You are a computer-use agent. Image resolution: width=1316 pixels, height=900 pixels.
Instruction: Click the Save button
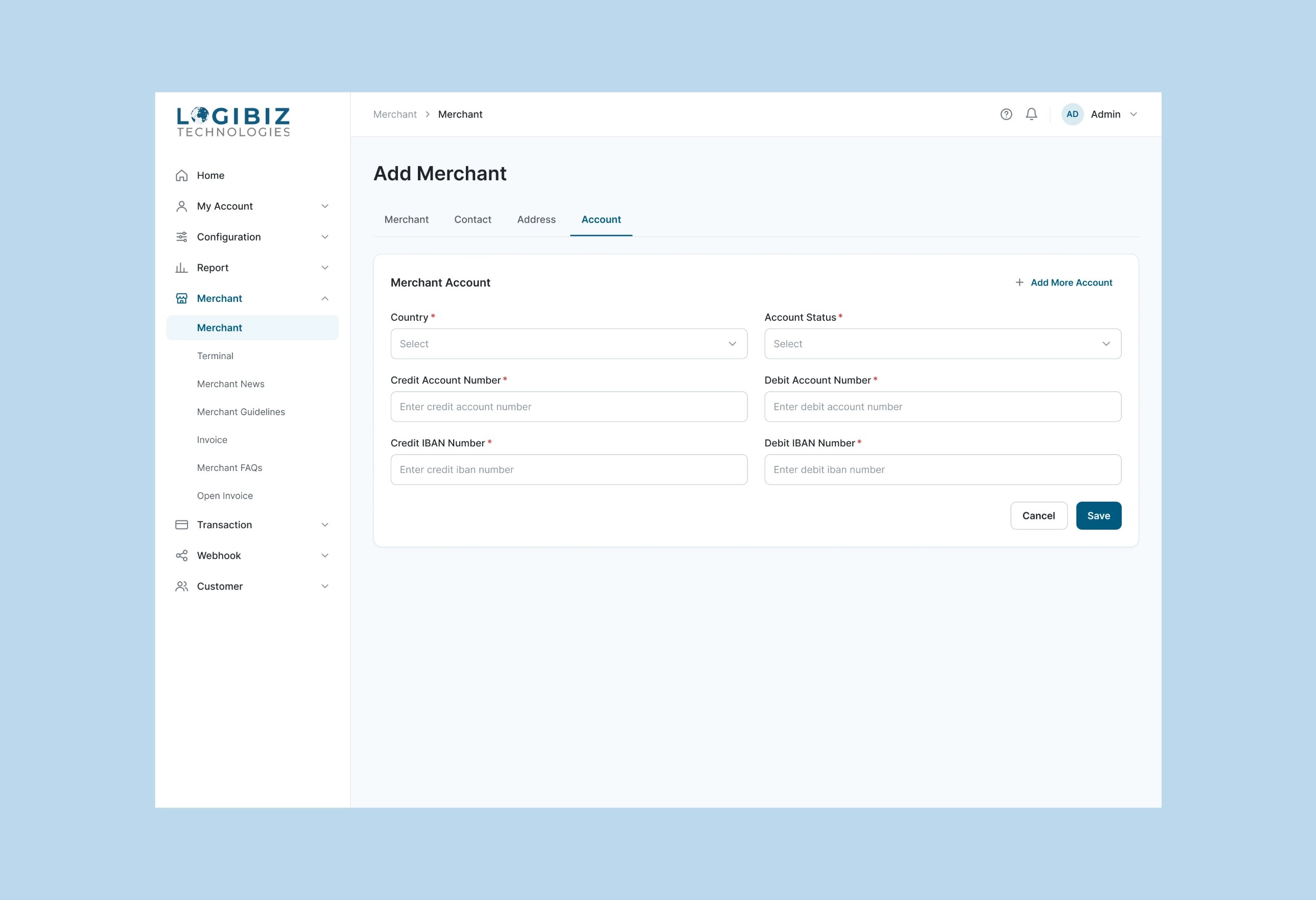[x=1098, y=516]
